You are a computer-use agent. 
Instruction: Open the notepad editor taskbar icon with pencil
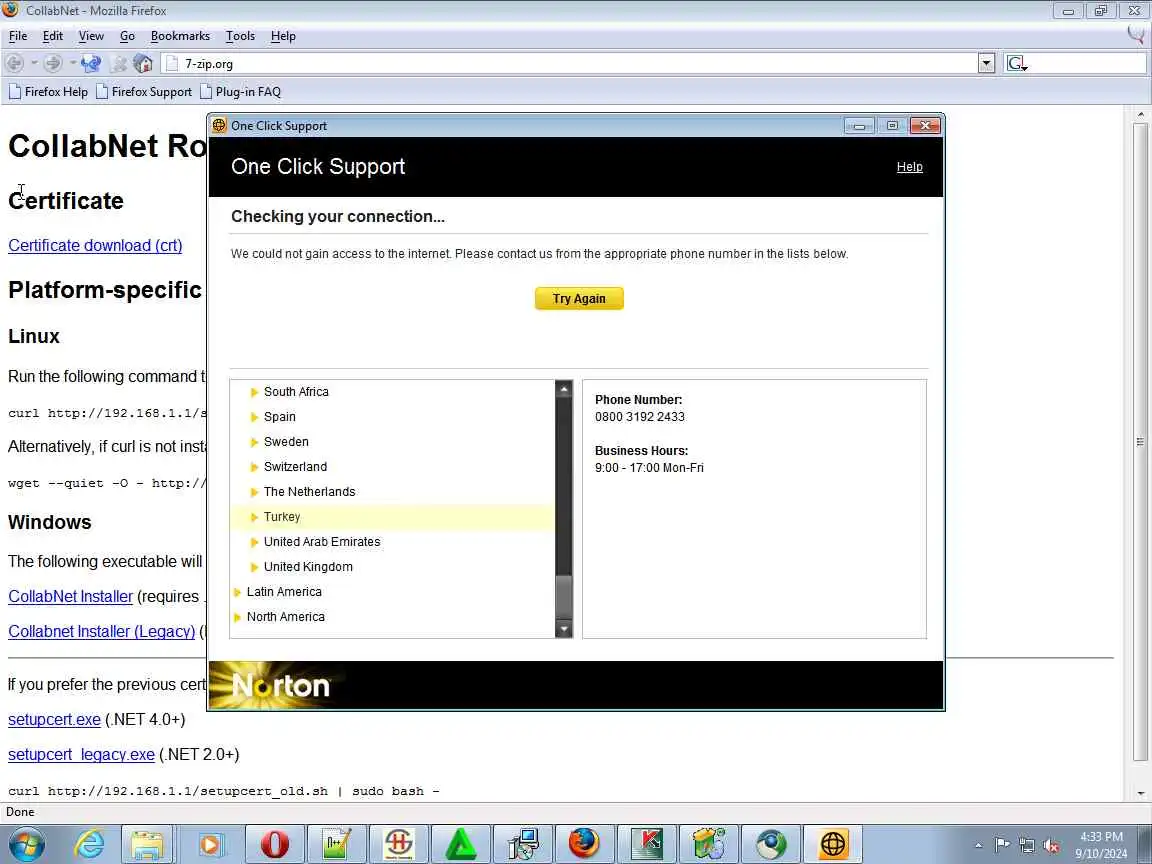336,843
